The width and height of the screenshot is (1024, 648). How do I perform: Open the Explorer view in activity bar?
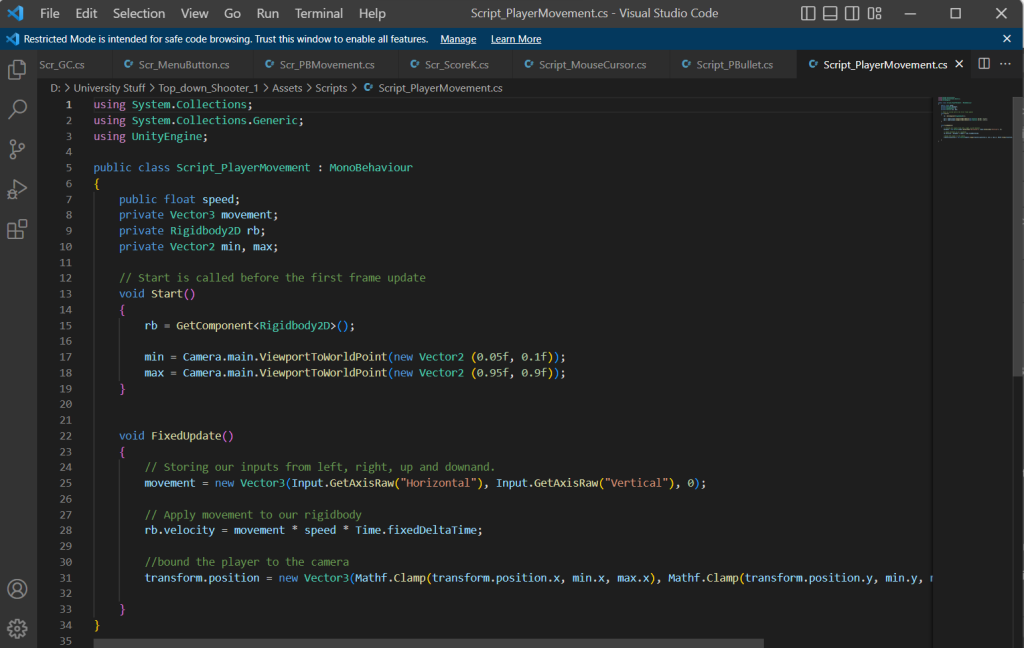point(17,70)
